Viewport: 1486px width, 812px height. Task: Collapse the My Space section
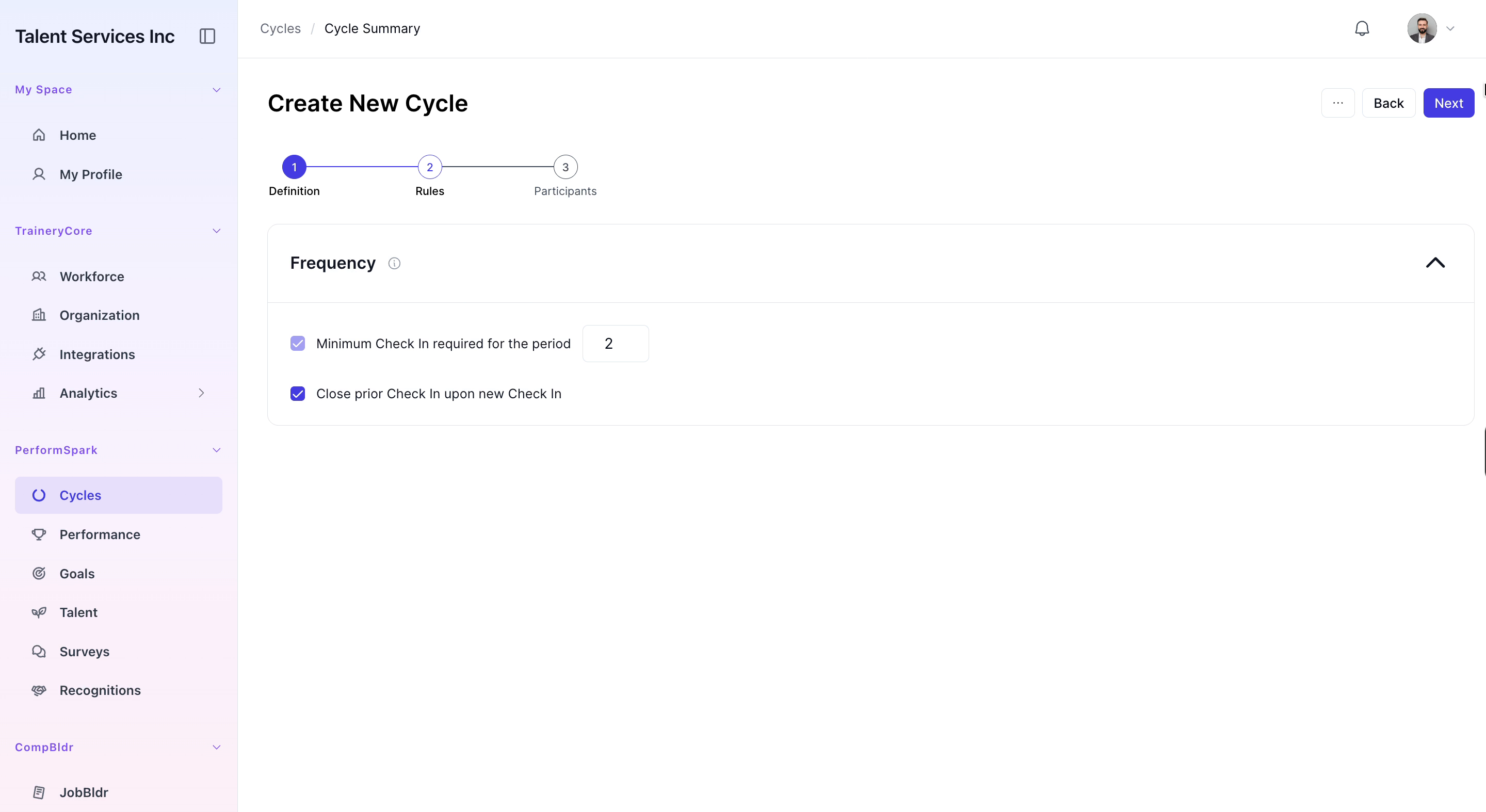point(216,90)
